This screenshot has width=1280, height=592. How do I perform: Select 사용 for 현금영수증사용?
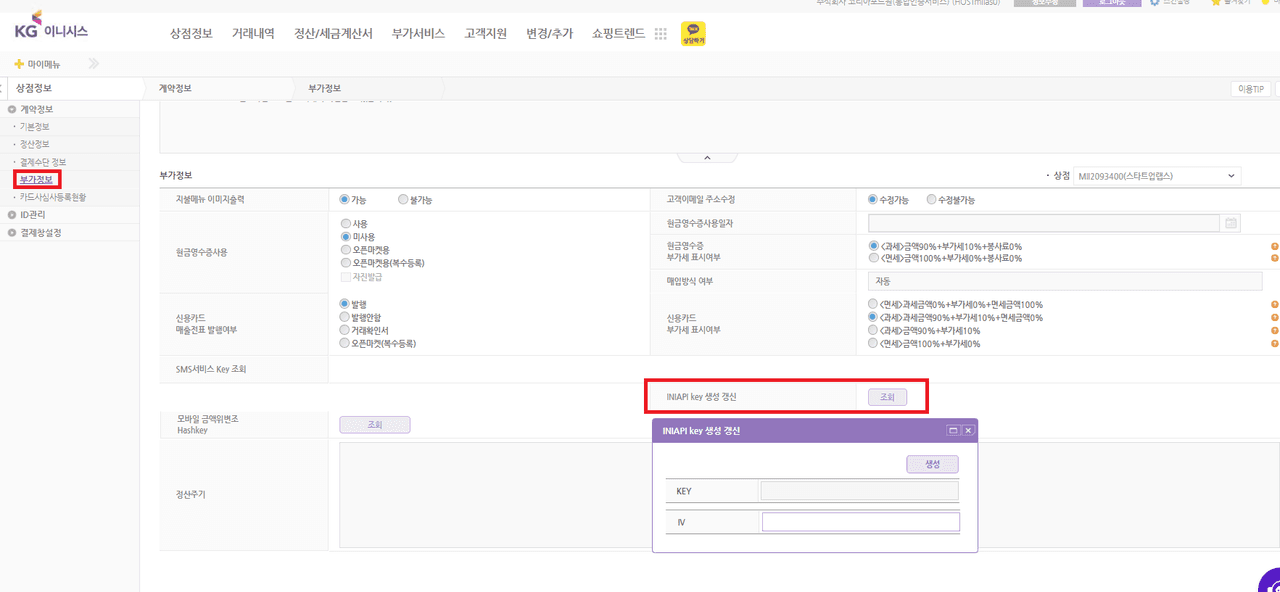coord(346,224)
